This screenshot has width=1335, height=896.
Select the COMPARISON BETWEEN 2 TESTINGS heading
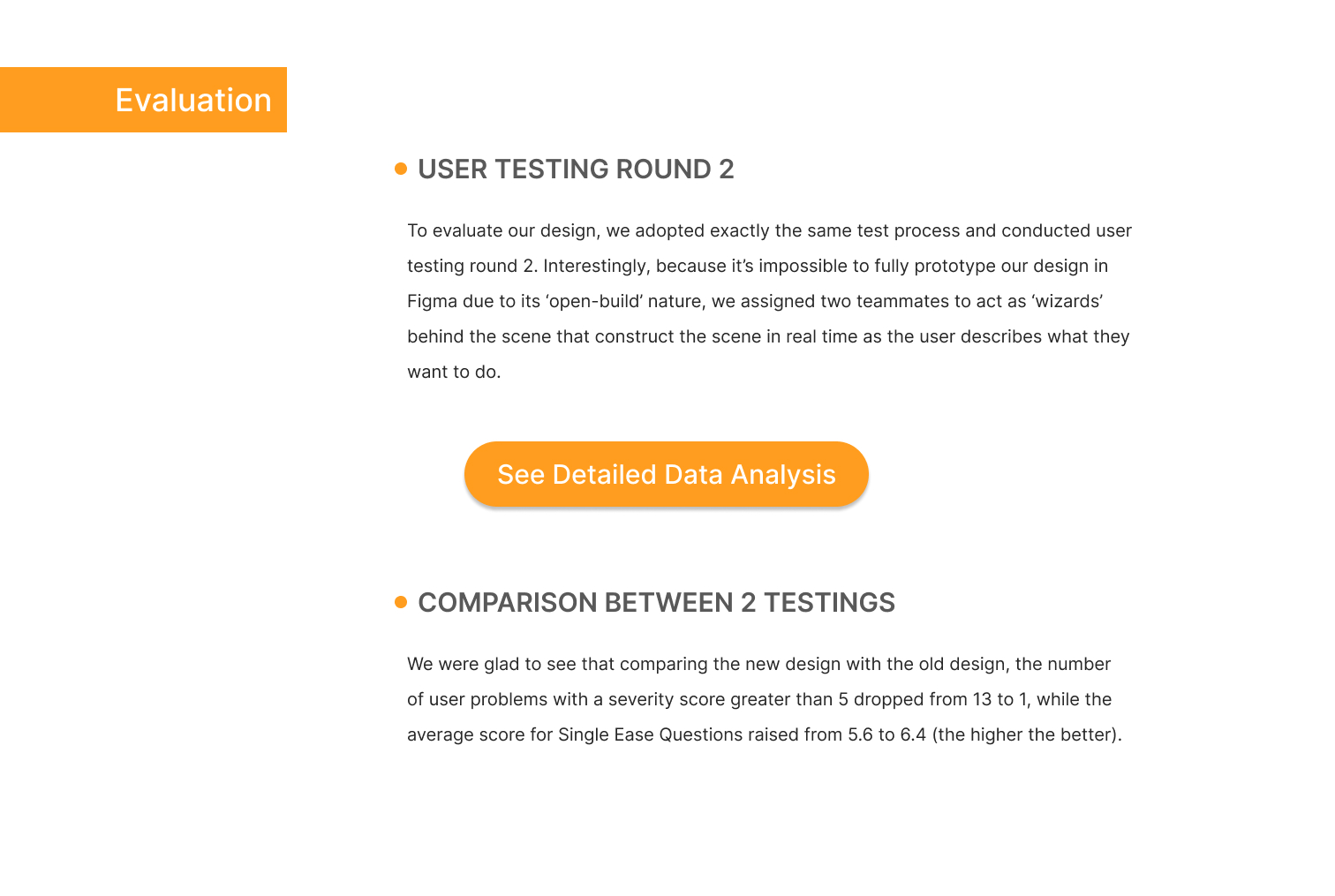(656, 602)
